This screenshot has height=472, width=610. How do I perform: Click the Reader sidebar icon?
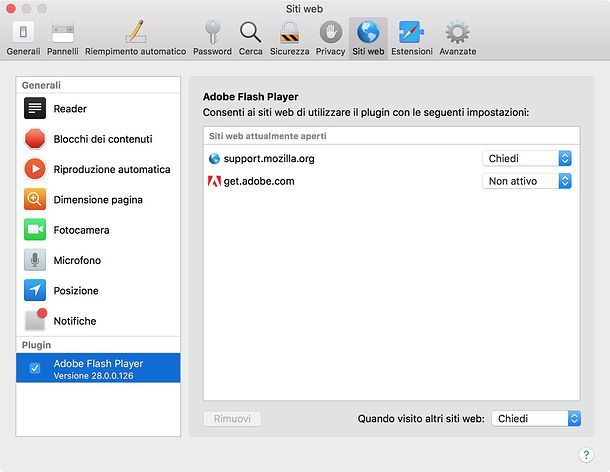tap(35, 108)
